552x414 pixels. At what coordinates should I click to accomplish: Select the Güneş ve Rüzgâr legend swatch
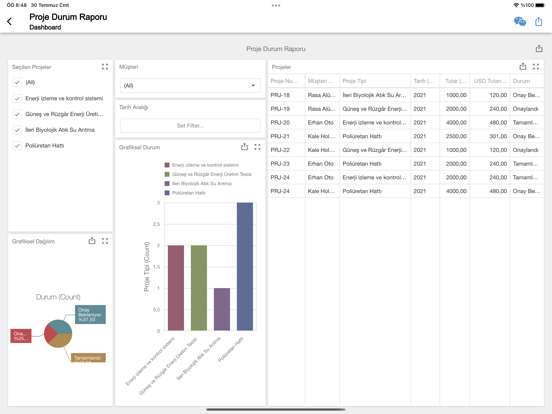[x=167, y=174]
